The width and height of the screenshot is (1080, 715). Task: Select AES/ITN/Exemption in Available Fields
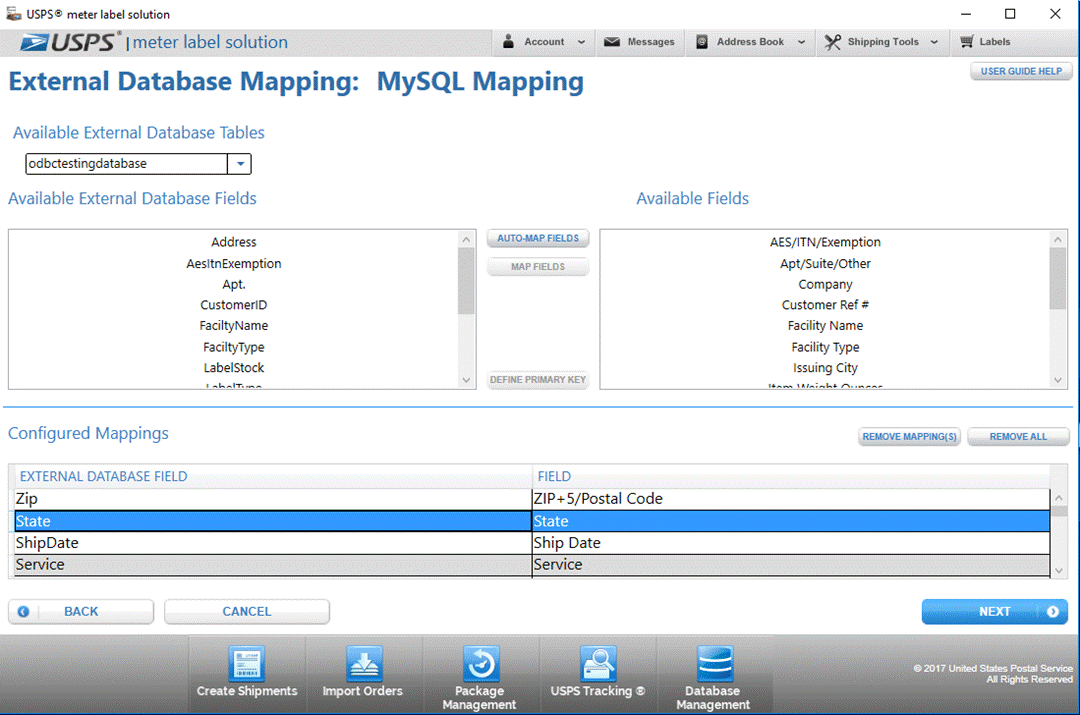click(825, 242)
